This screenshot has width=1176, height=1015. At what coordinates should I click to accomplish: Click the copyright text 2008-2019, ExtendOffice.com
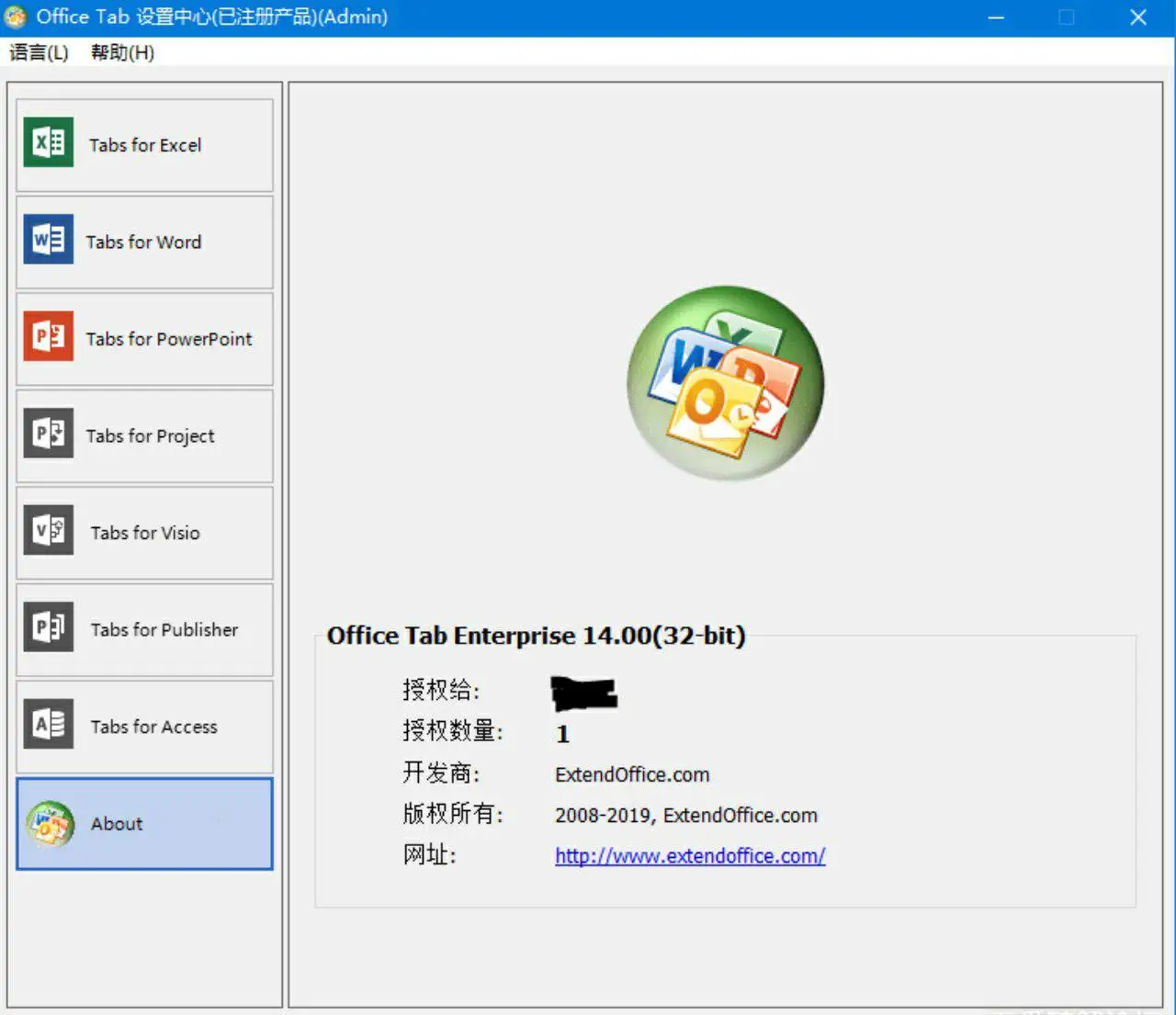click(686, 816)
